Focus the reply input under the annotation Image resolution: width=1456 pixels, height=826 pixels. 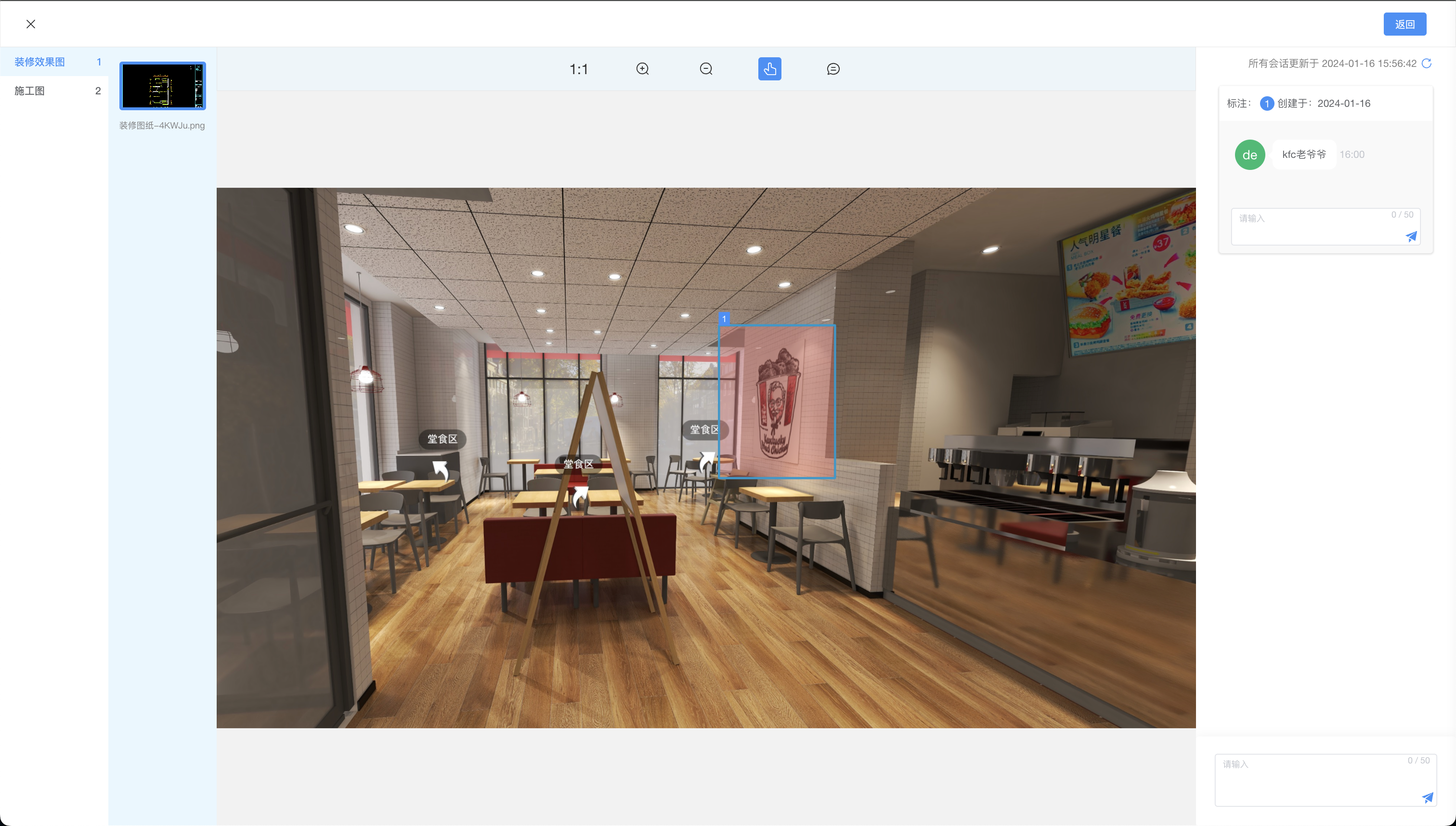tap(1325, 226)
